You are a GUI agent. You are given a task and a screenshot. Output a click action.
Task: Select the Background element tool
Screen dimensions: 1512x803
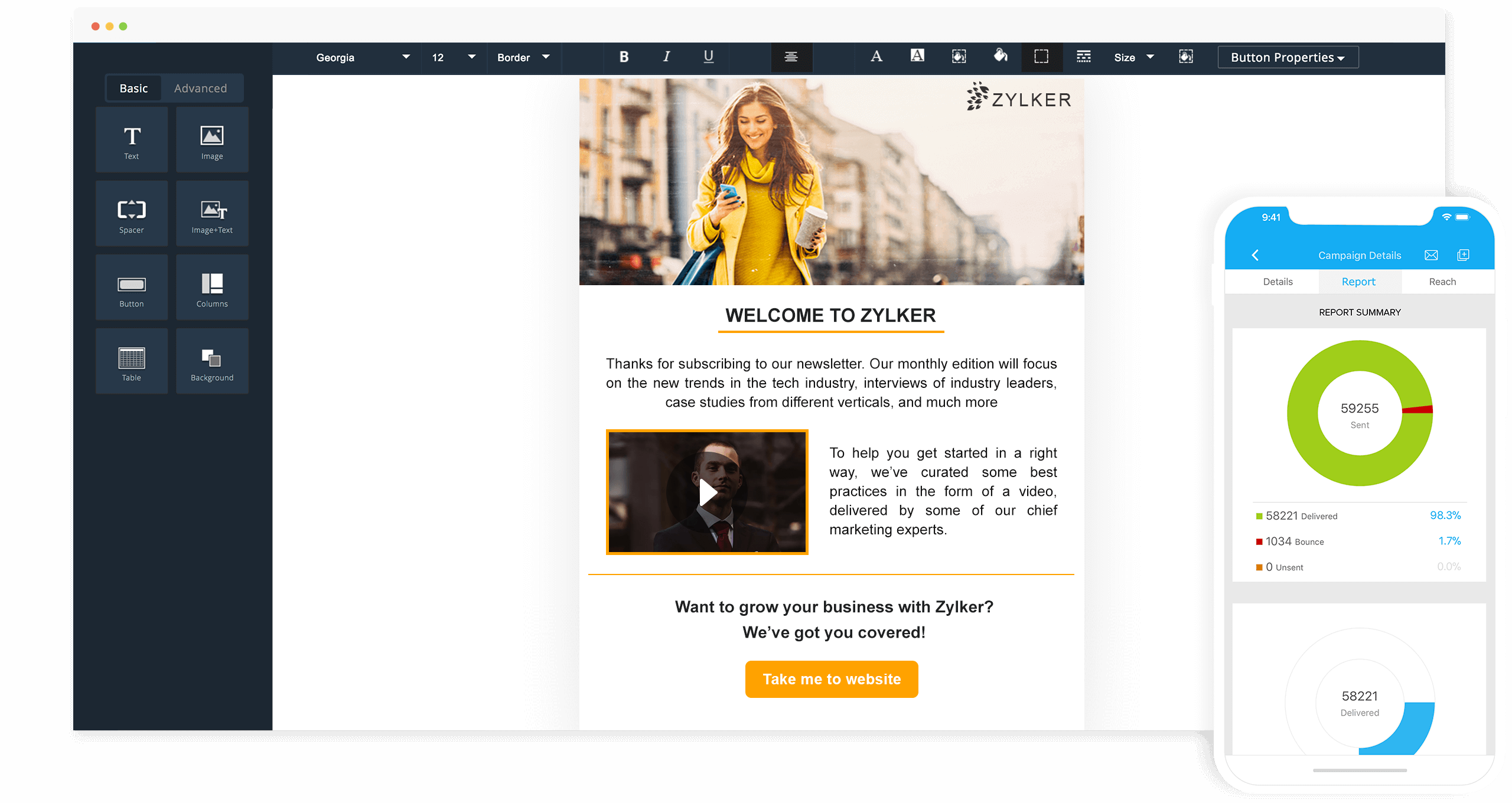(x=211, y=361)
